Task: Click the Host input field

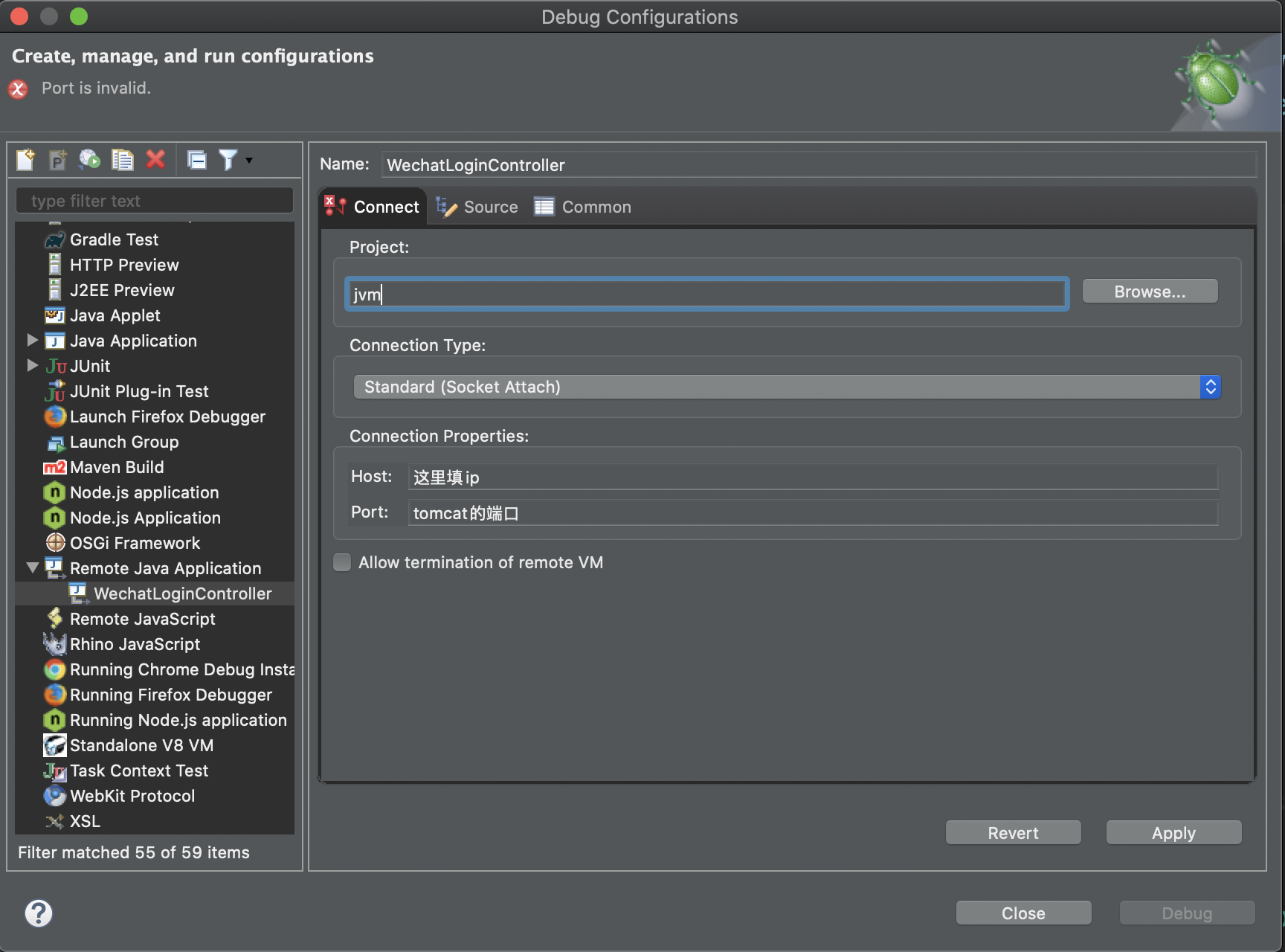Action: (x=812, y=477)
